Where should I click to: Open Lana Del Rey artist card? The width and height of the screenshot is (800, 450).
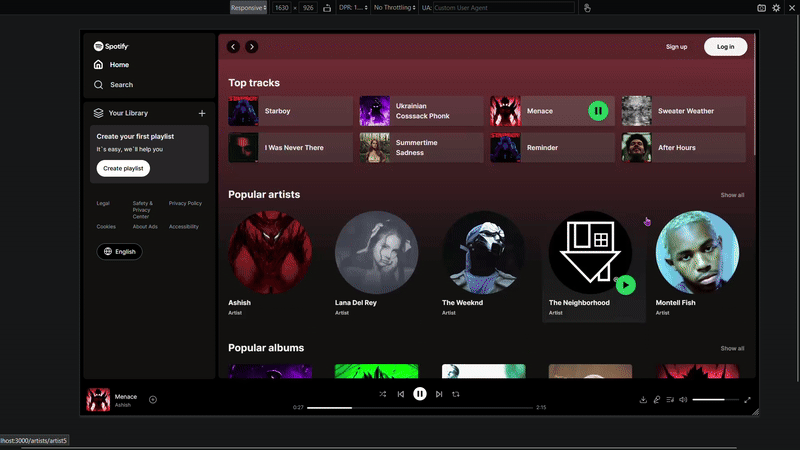tap(377, 264)
